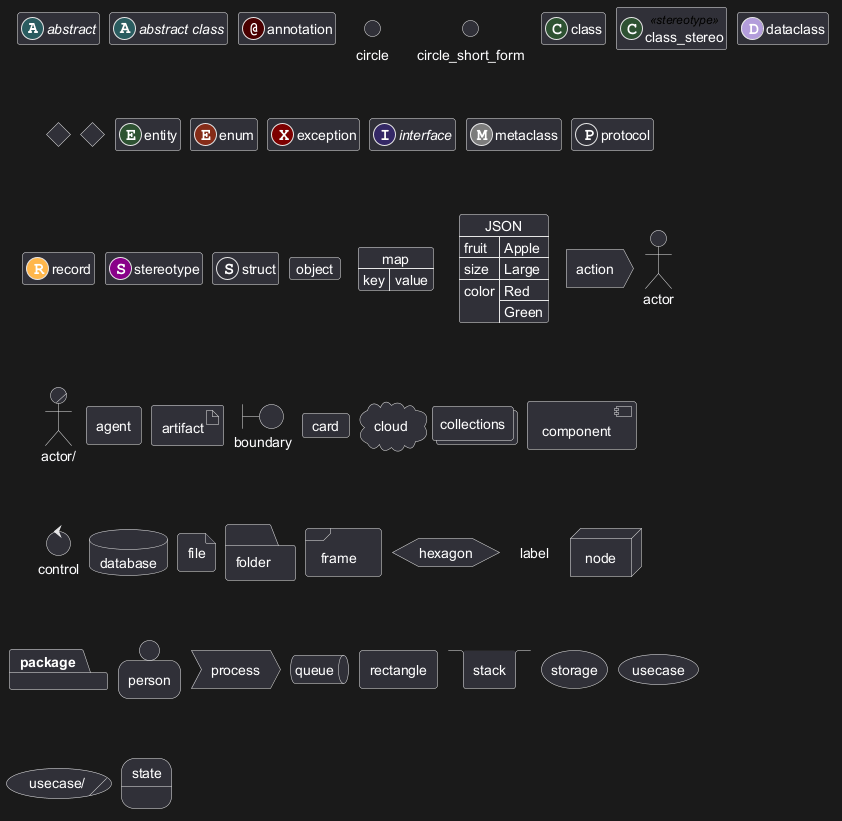
Task: Select the annotation element with @ badge
Action: point(287,29)
